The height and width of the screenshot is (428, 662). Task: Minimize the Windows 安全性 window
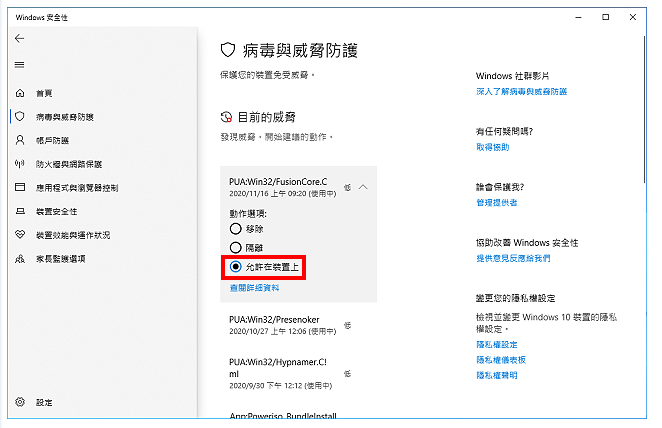pos(578,17)
